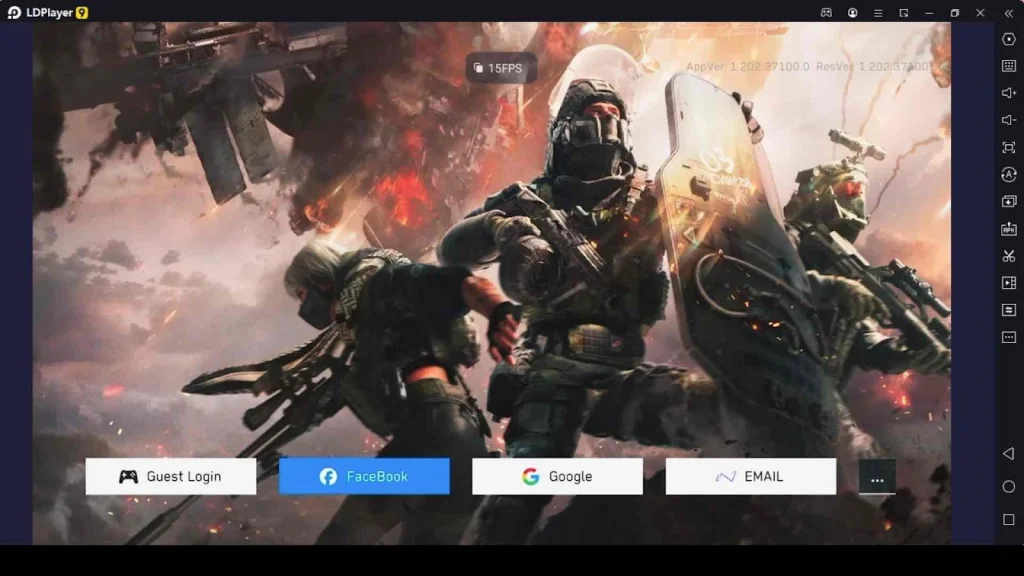The height and width of the screenshot is (576, 1024).
Task: Open the keyboard mapping tool
Action: (x=1008, y=66)
